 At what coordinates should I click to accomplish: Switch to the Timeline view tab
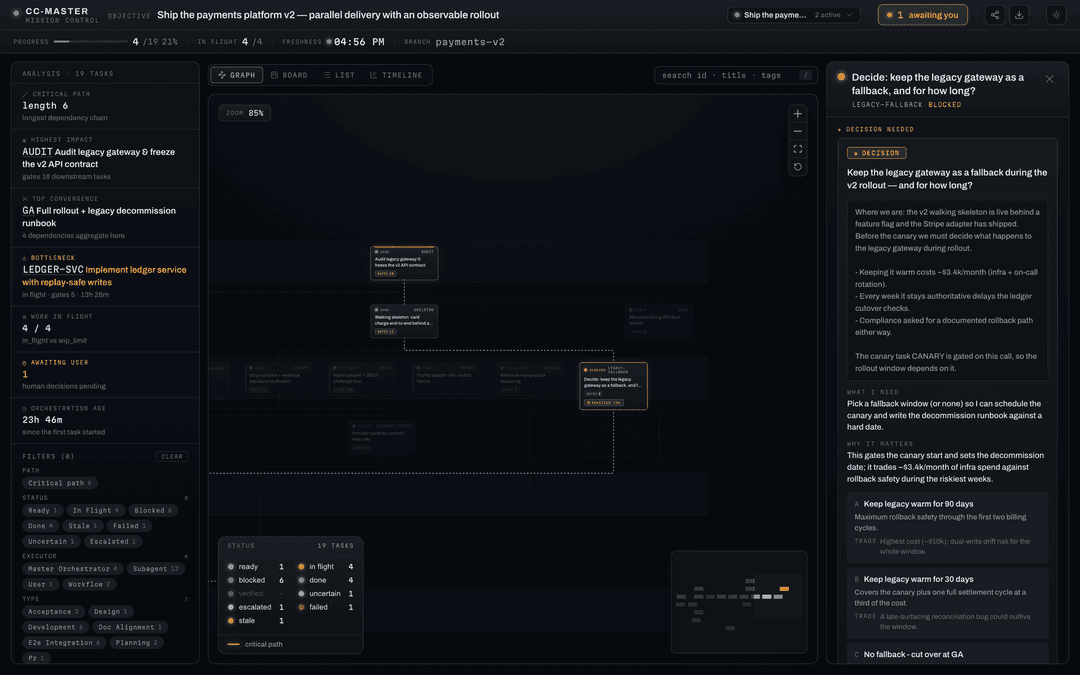click(x=396, y=75)
